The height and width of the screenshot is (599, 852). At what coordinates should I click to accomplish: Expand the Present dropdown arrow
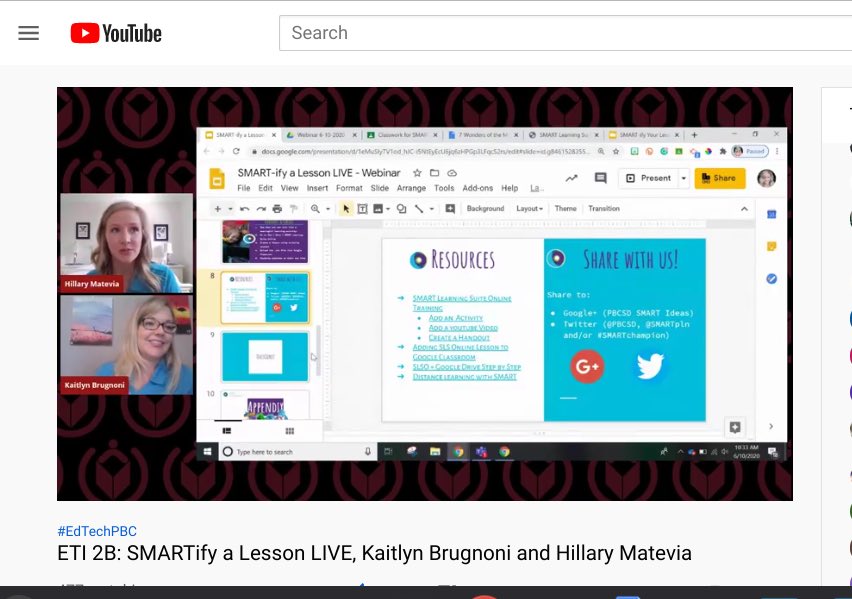684,178
